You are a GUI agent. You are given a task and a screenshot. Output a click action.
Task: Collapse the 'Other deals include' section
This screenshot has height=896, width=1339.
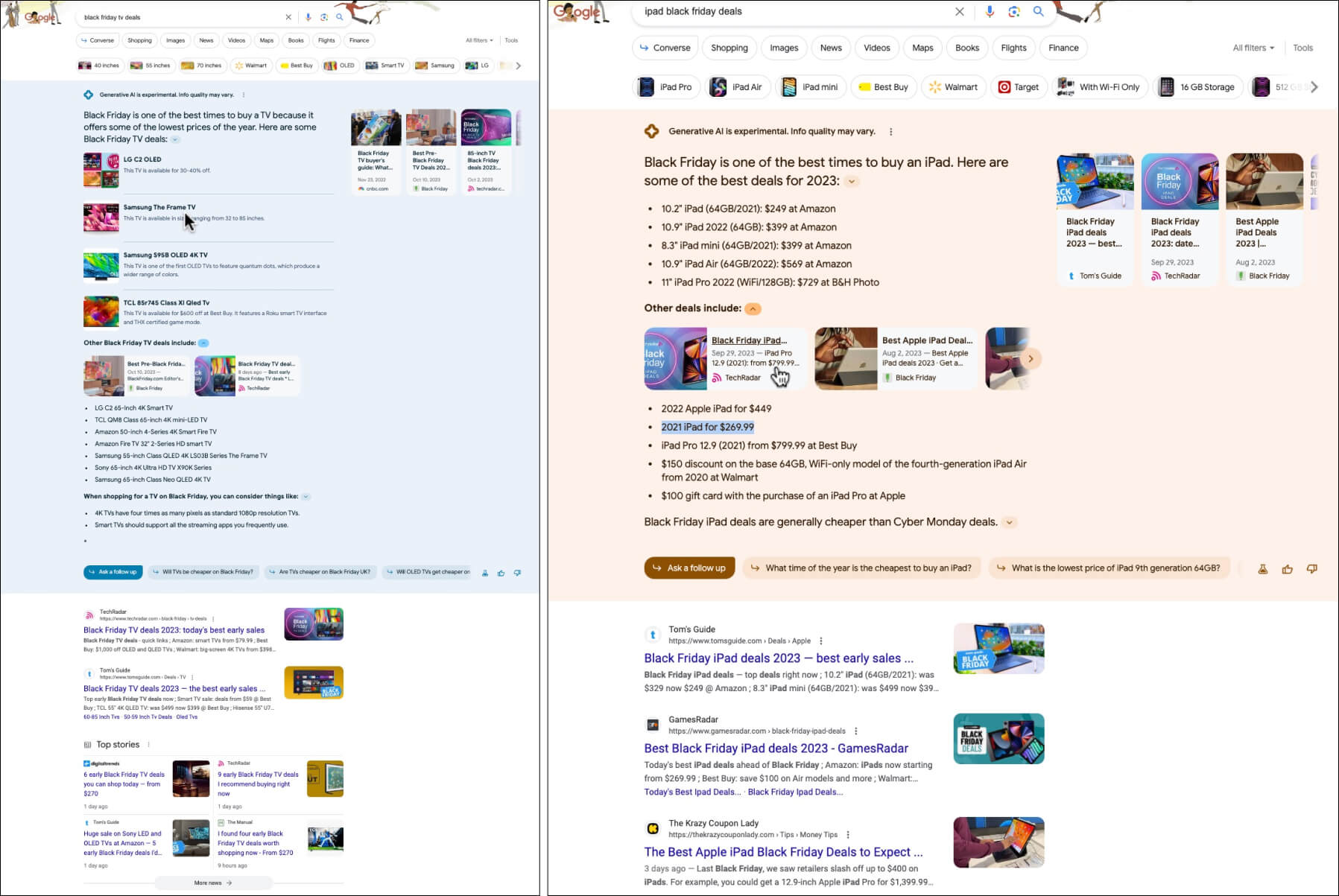pos(753,309)
